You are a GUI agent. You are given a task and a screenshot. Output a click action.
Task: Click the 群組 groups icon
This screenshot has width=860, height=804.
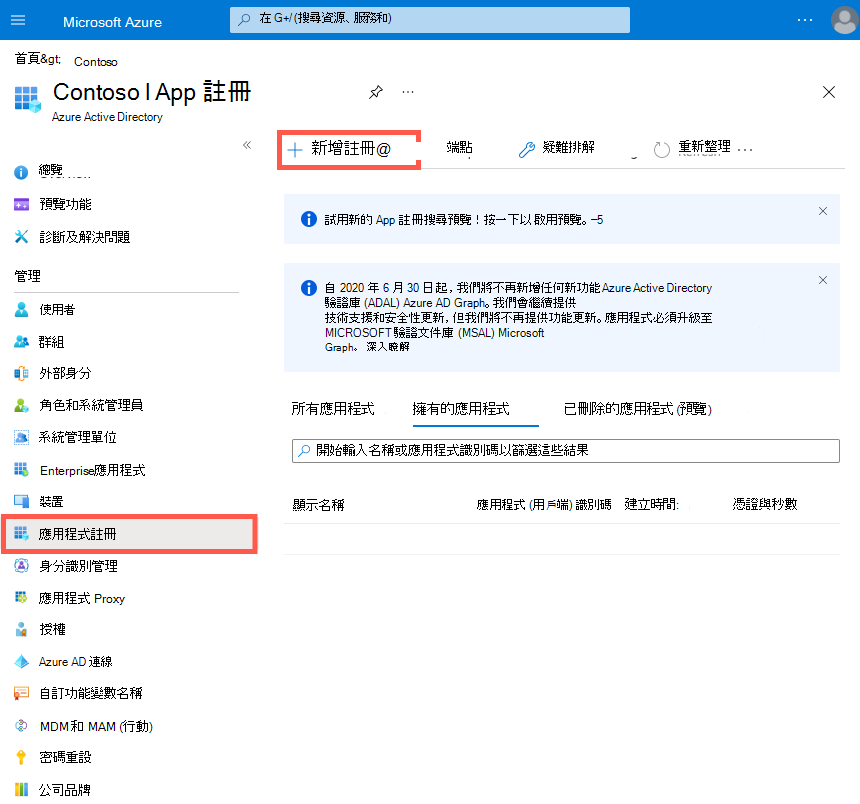pyautogui.click(x=21, y=342)
